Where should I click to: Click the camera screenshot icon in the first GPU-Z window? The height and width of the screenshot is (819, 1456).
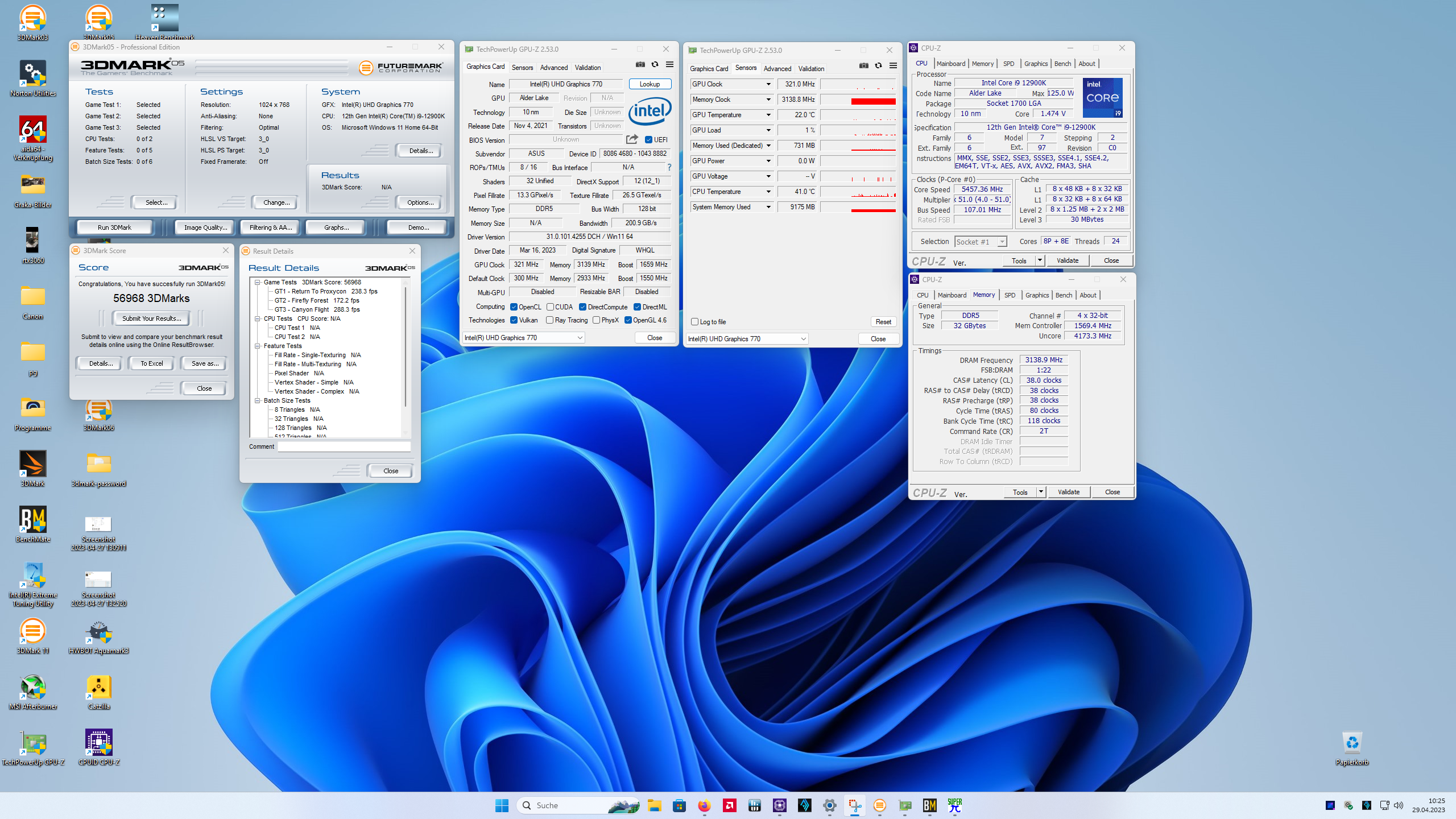pyautogui.click(x=640, y=65)
